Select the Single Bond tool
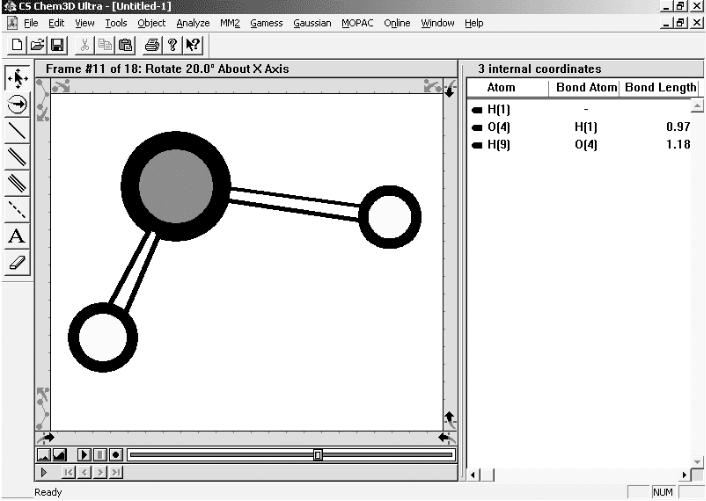 point(17,131)
